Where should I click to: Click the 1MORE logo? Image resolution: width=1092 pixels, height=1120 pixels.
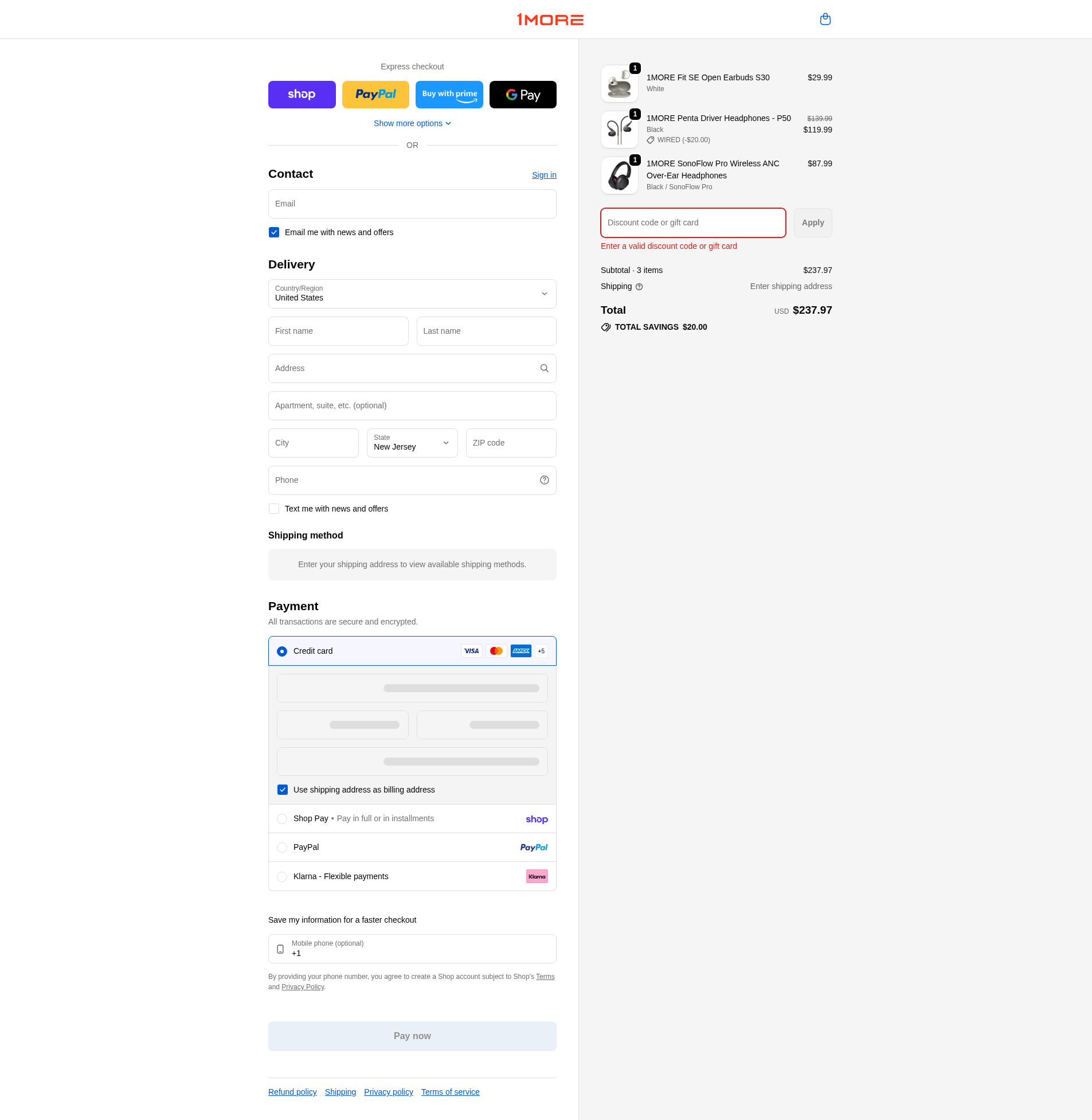click(x=550, y=19)
